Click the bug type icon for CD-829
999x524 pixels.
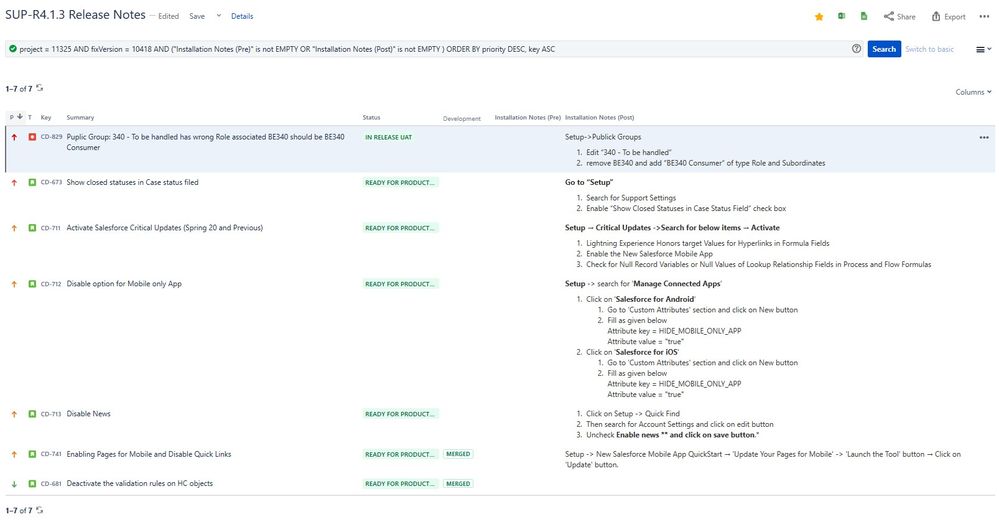click(32, 137)
